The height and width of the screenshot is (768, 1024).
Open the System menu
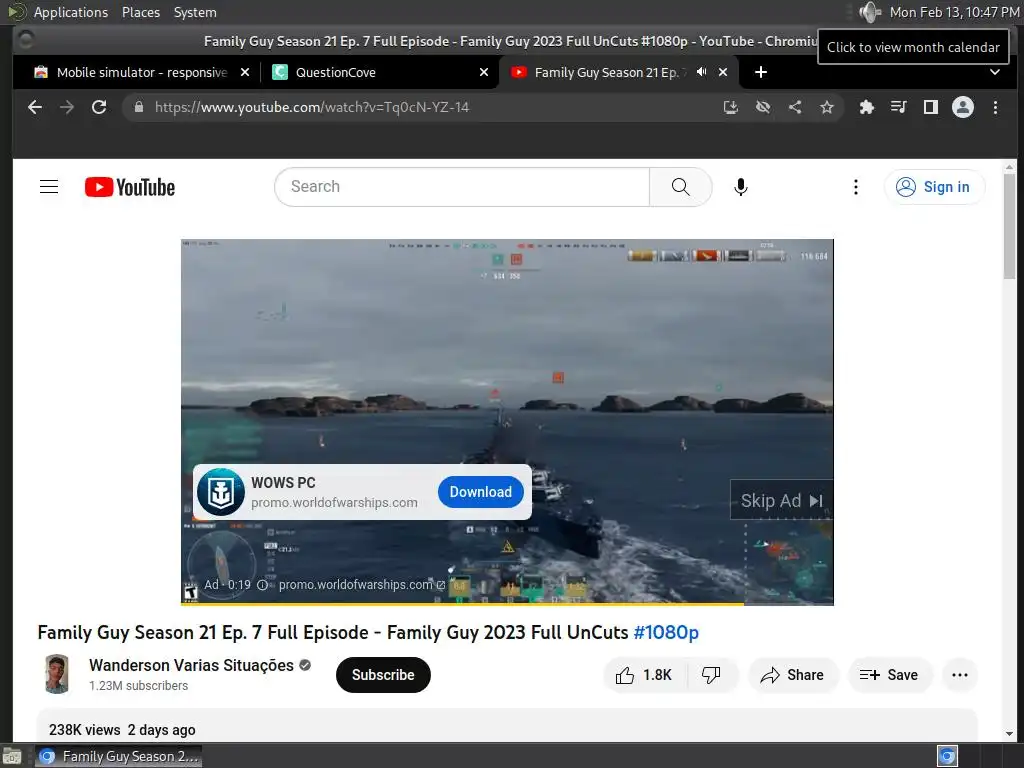[x=195, y=12]
